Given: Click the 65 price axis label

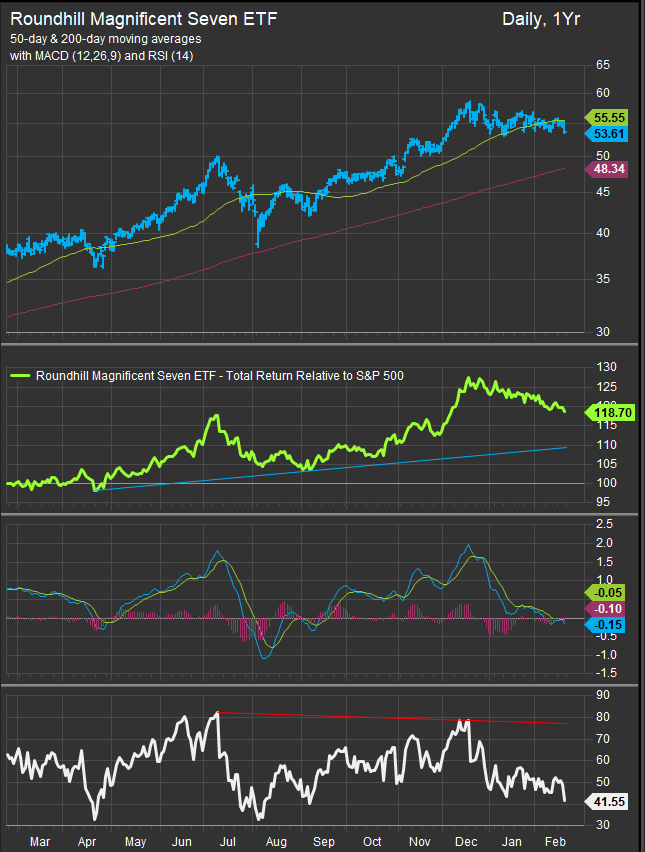Looking at the screenshot, I should [603, 65].
